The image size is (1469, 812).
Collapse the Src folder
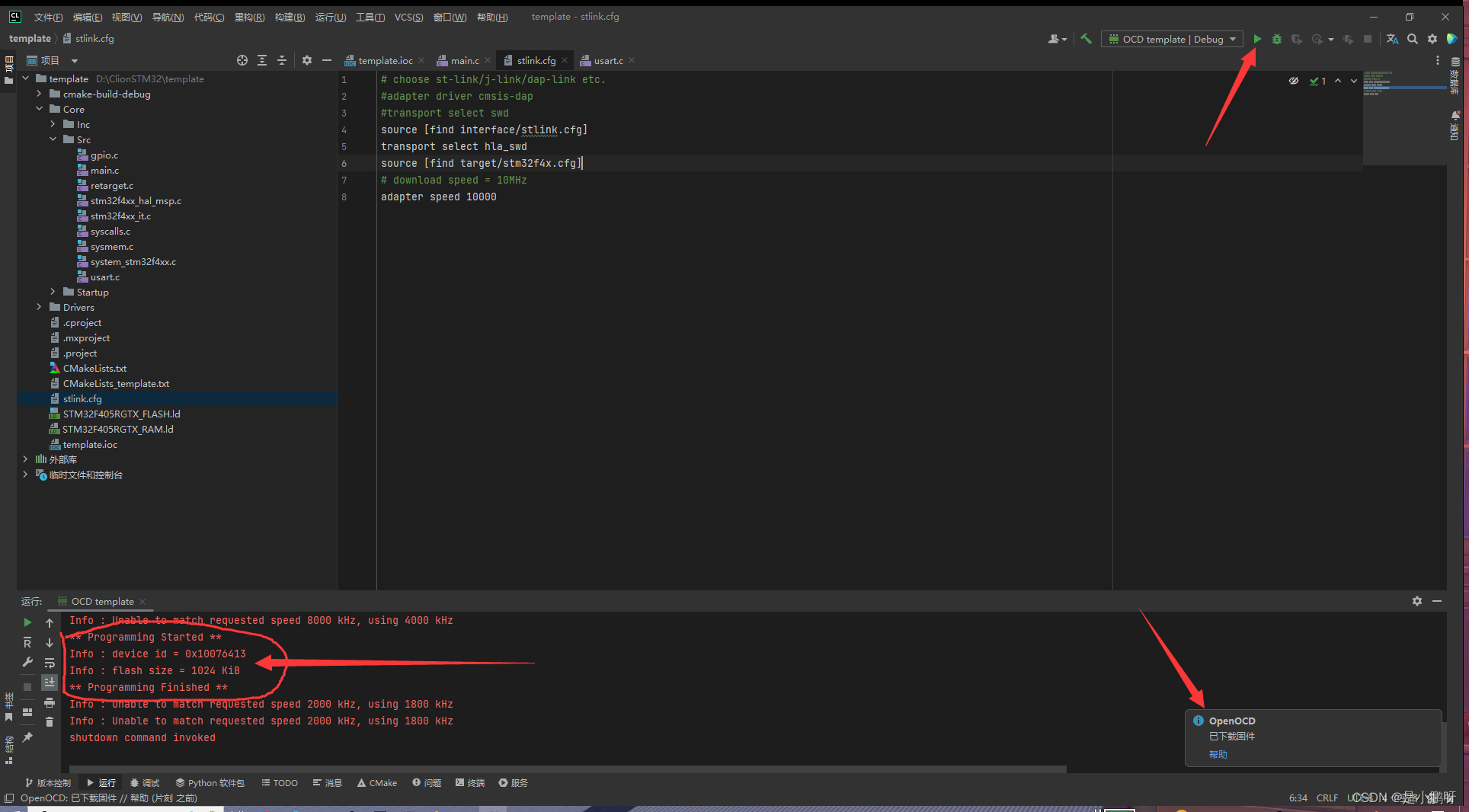point(53,139)
